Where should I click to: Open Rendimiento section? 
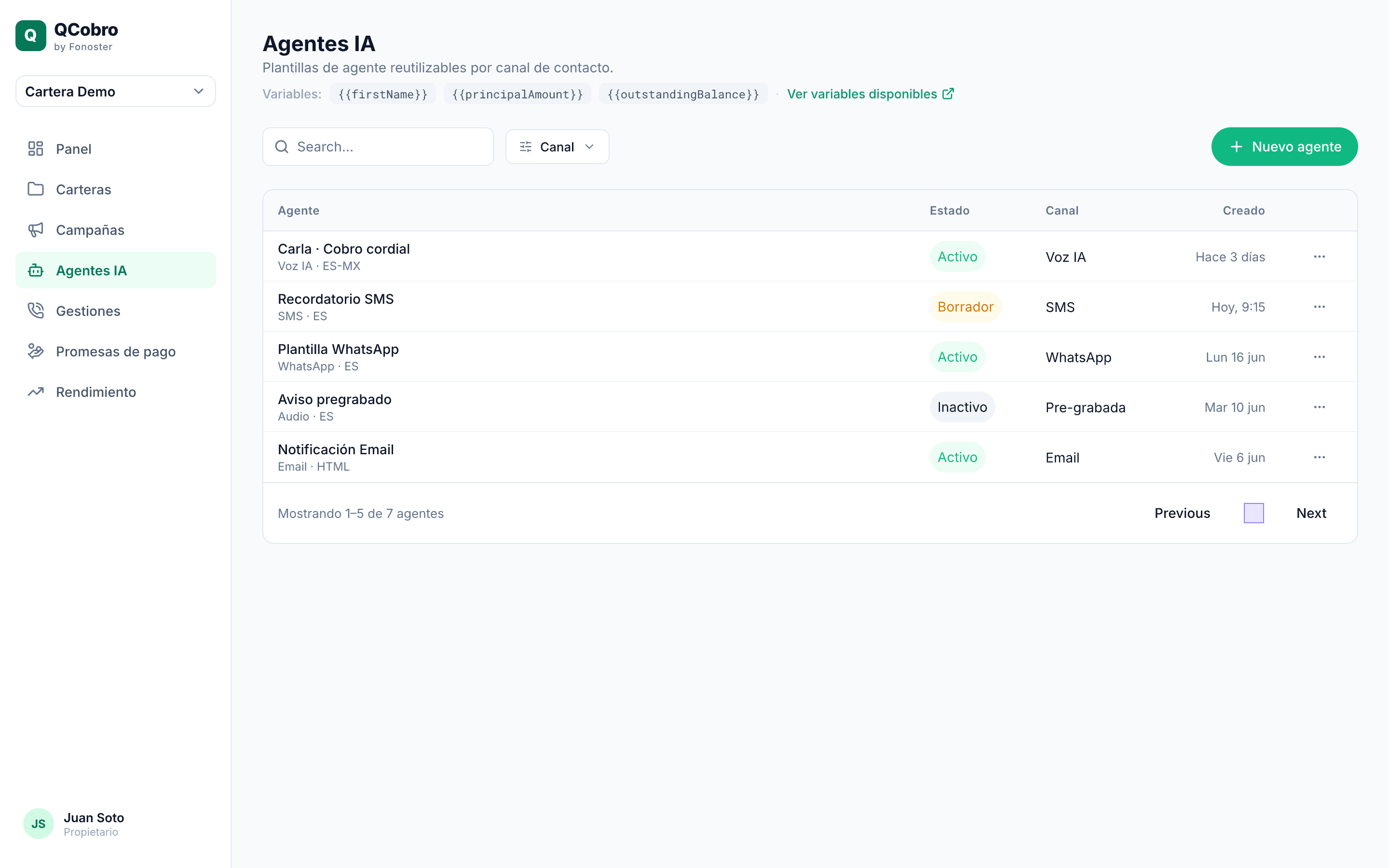click(115, 392)
